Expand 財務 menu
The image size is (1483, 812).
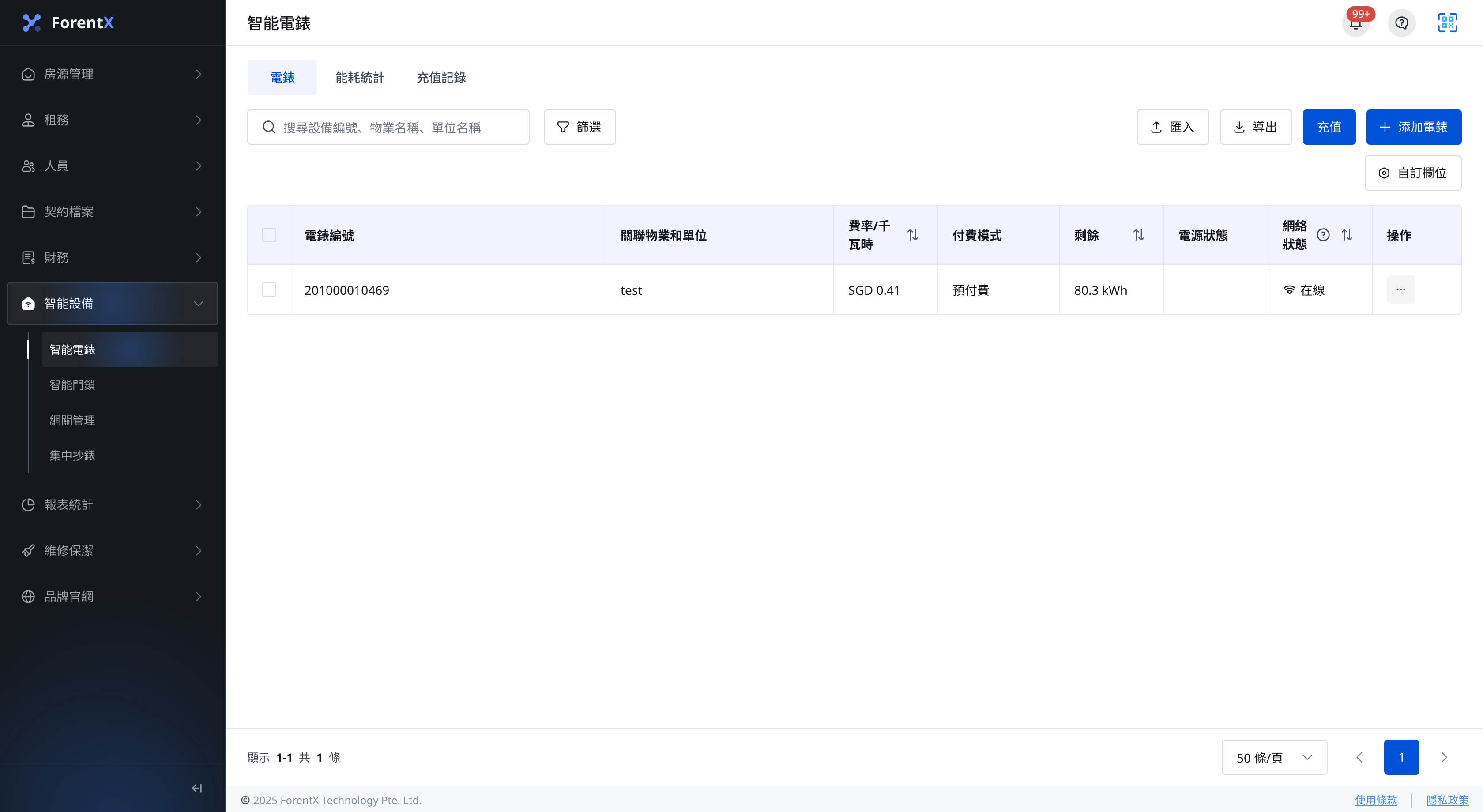coord(112,257)
